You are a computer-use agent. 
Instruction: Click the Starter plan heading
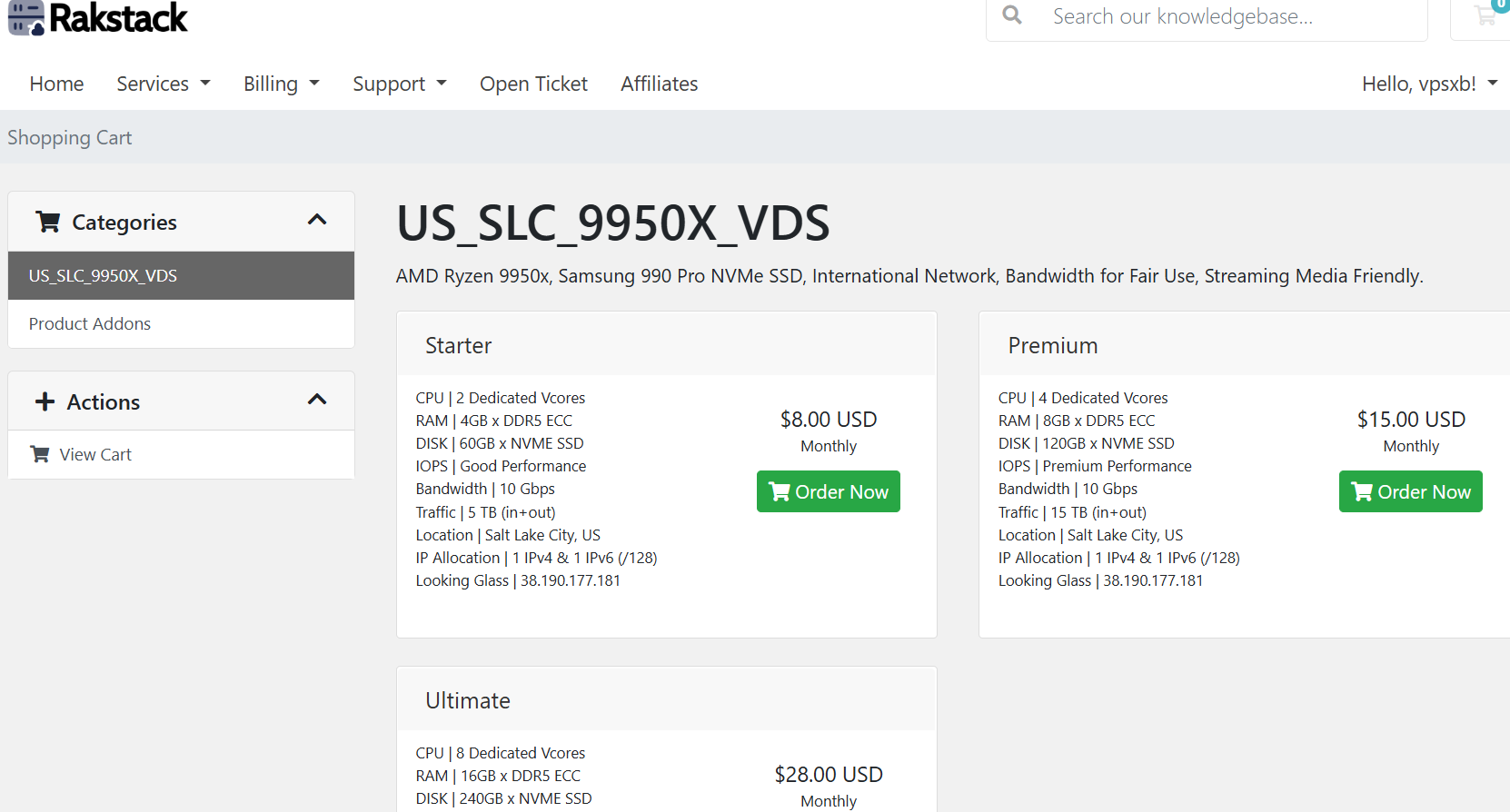point(458,345)
